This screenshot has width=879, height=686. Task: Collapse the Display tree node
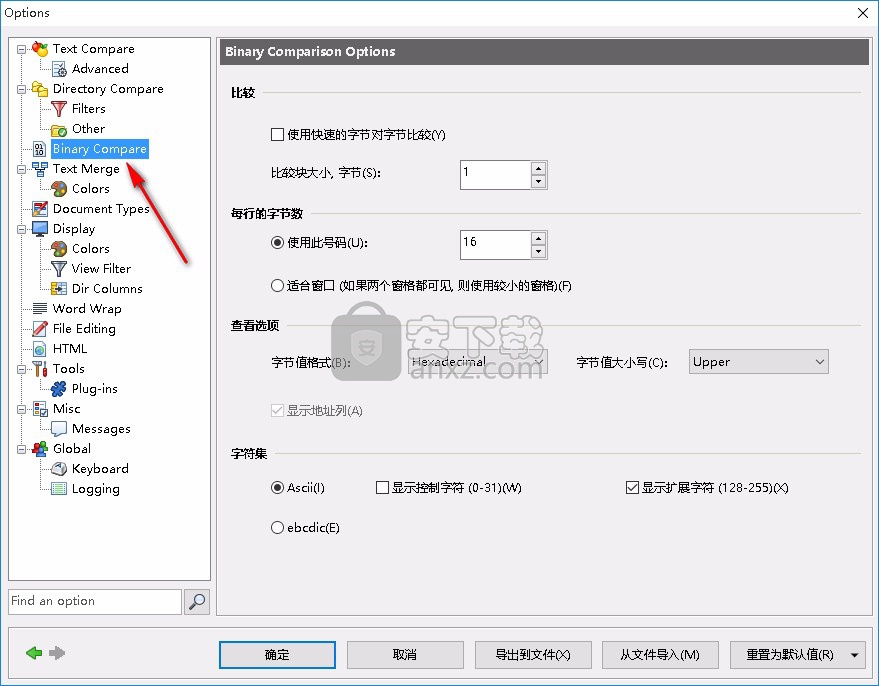[x=21, y=229]
